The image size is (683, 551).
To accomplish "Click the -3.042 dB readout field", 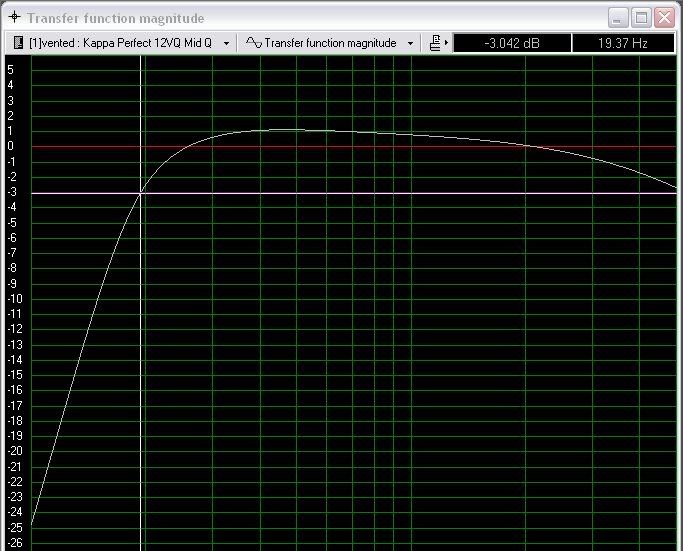I will [512, 43].
